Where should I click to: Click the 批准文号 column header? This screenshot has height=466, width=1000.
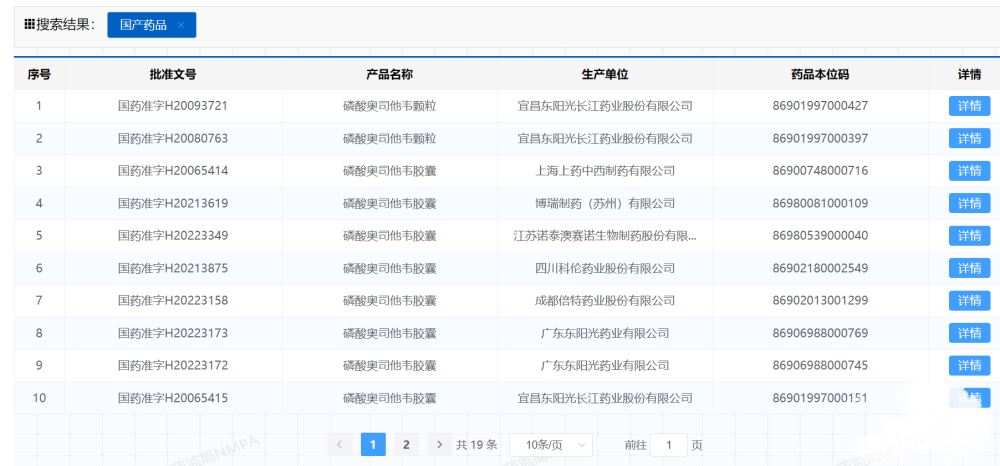pos(173,75)
